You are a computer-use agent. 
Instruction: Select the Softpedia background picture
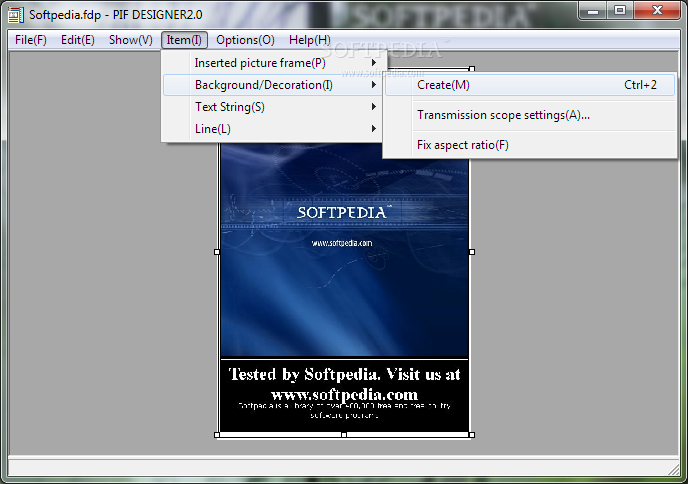pyautogui.click(x=344, y=250)
